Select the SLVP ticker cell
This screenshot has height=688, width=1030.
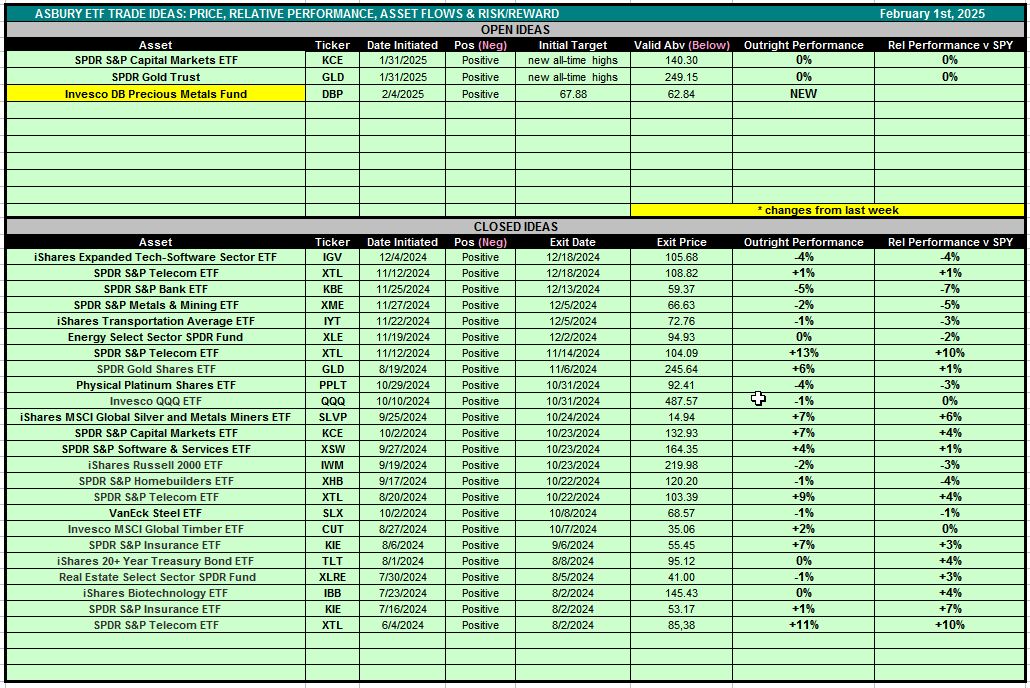click(332, 417)
